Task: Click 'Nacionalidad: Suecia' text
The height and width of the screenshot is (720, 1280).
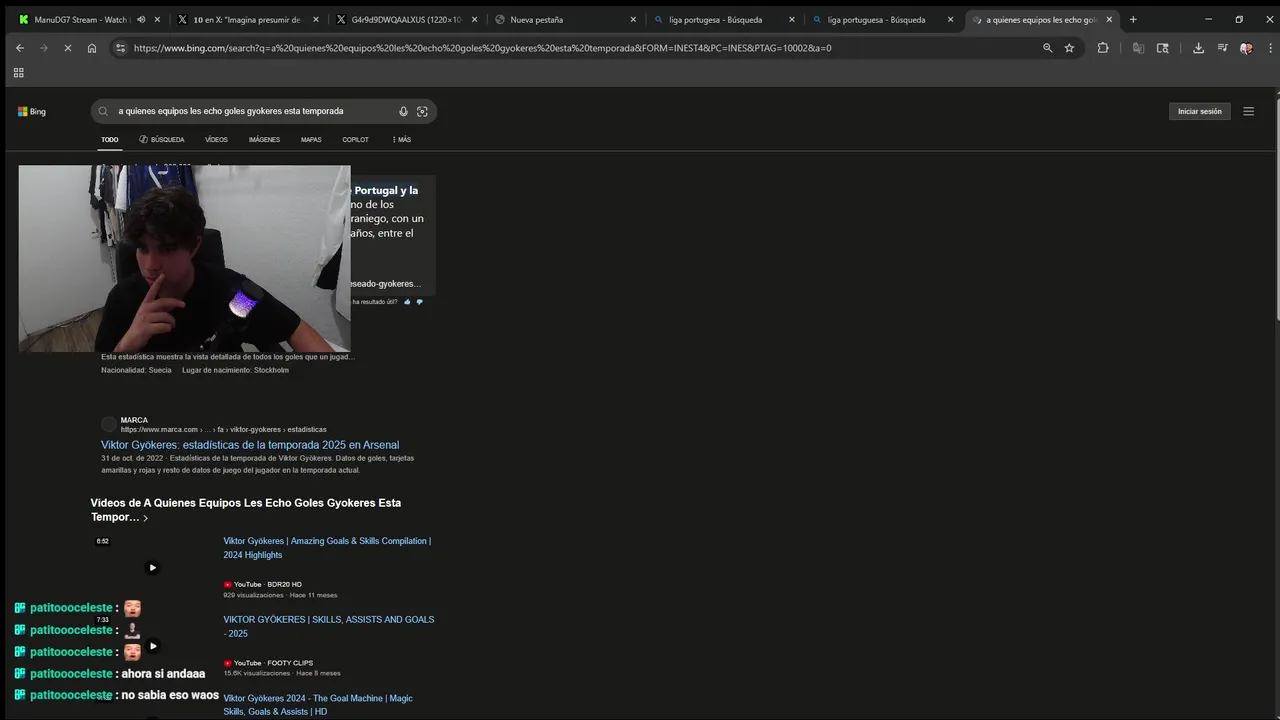Action: [x=136, y=370]
